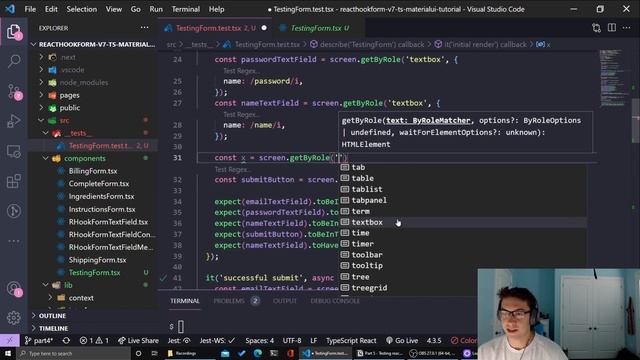Show additional activity bar views ellipsis
Image resolution: width=640 pixels, height=360 pixels.
pos(14,241)
